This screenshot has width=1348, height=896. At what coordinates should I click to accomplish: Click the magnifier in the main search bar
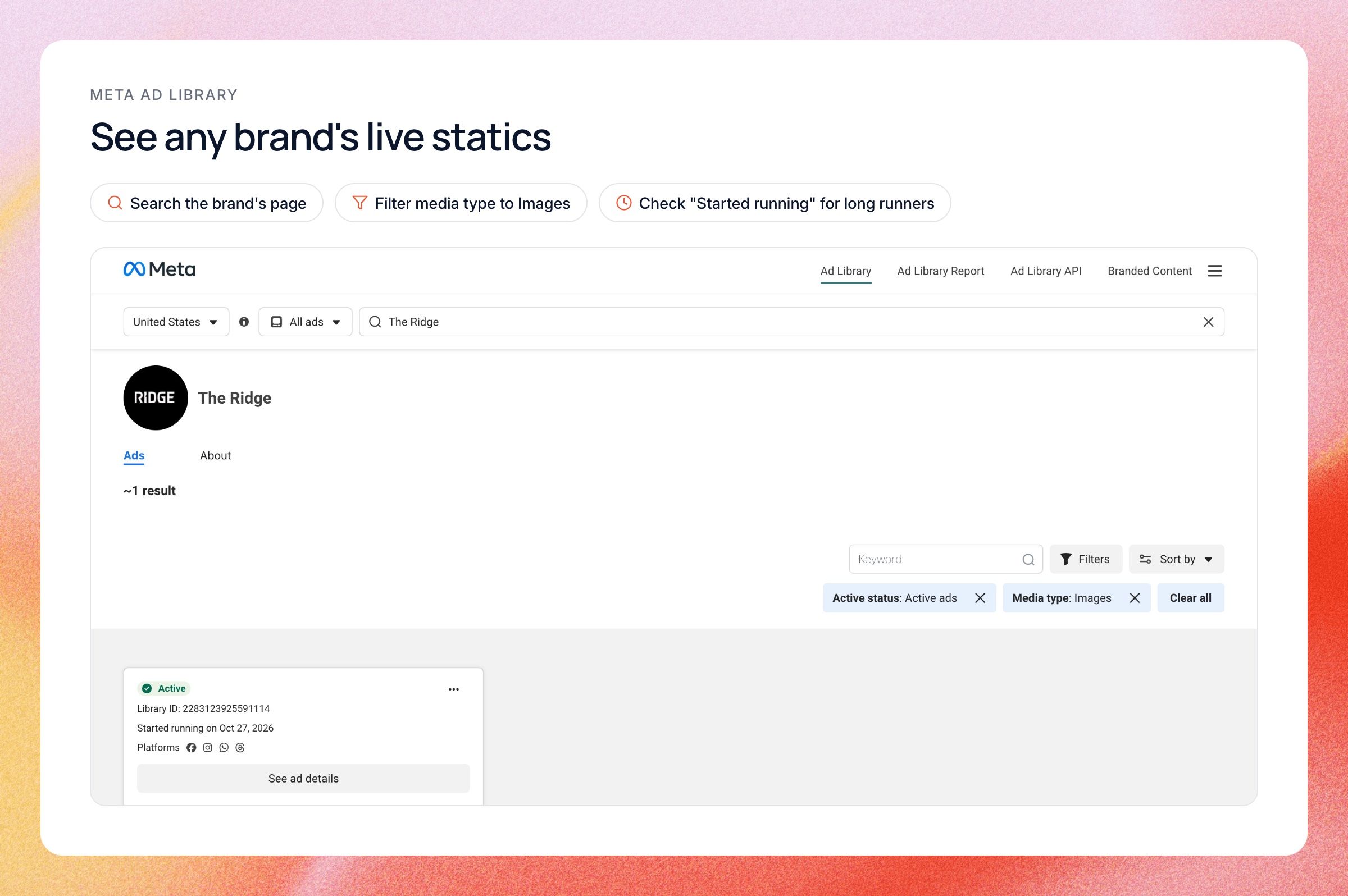point(375,322)
